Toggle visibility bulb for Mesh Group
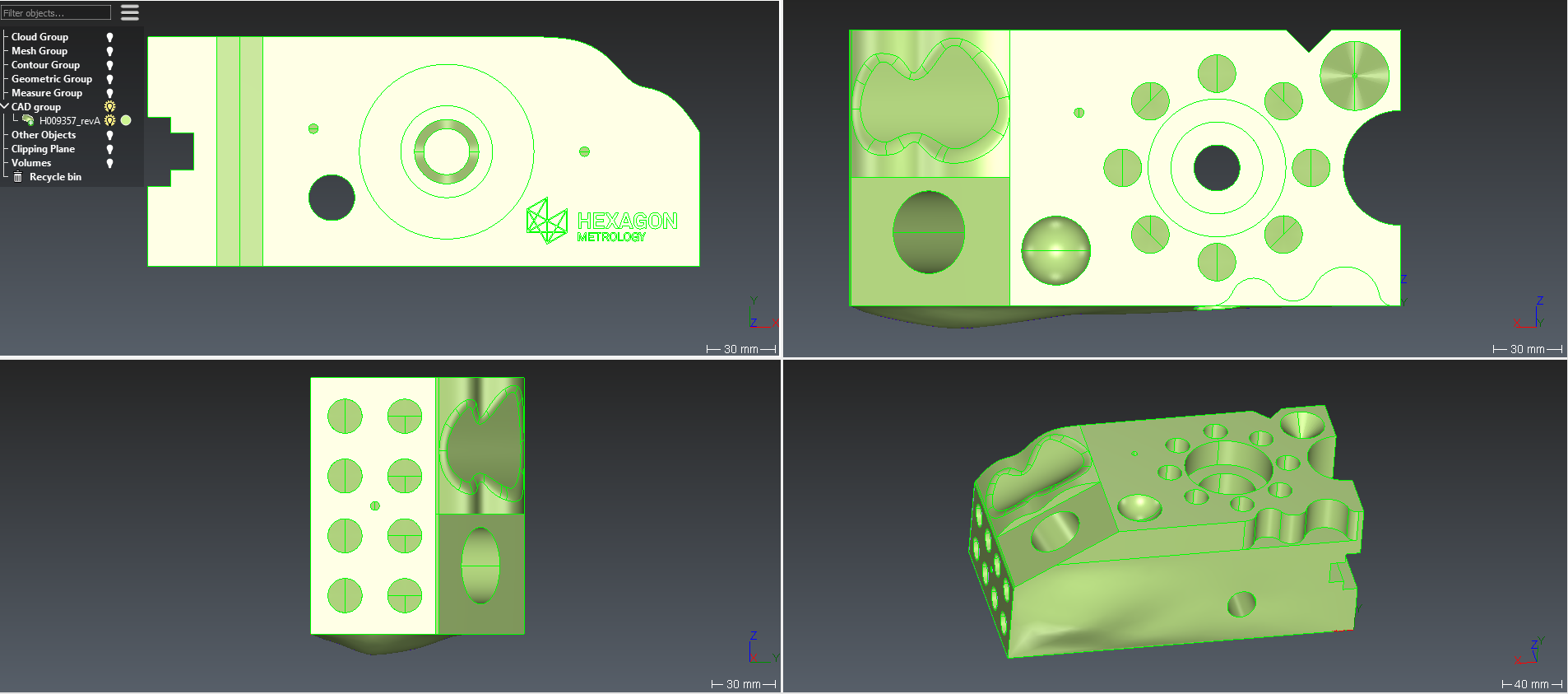The width and height of the screenshot is (1568, 694). click(x=109, y=51)
